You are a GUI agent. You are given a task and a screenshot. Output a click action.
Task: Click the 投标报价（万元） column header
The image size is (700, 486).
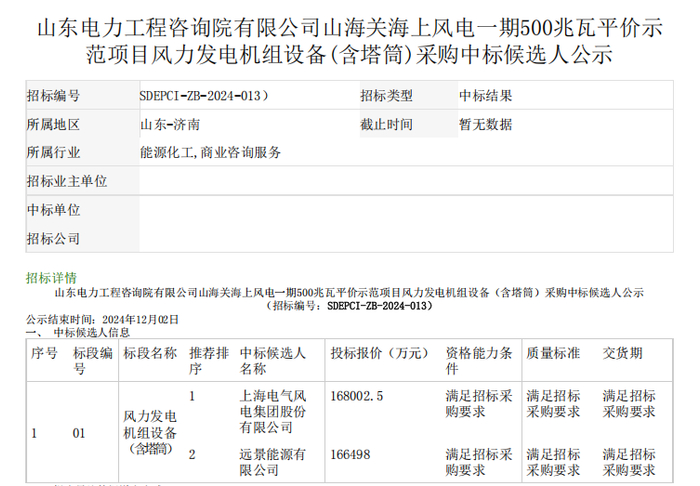pyautogui.click(x=379, y=353)
